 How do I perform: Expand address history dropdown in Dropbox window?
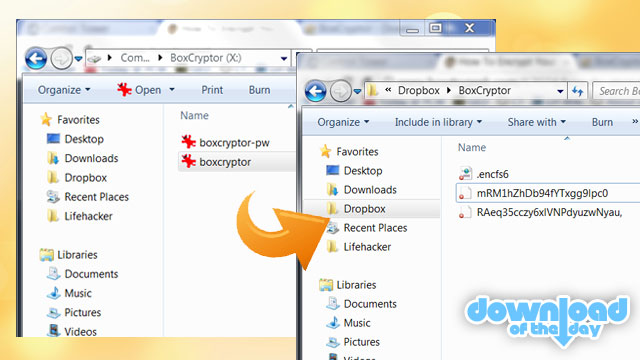click(x=560, y=91)
